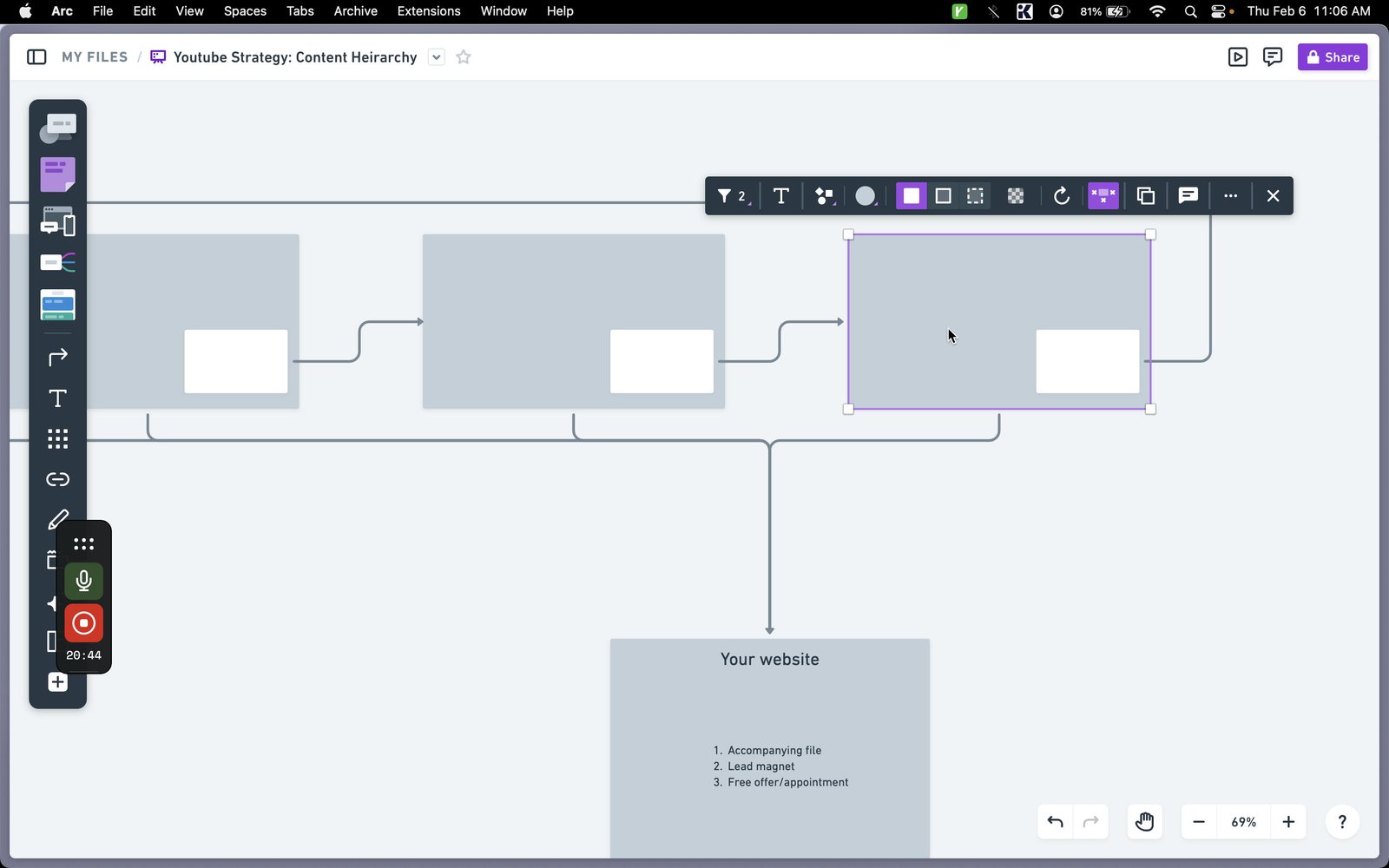Click the 69% zoom level
Viewport: 1389px width, 868px height.
tap(1244, 822)
